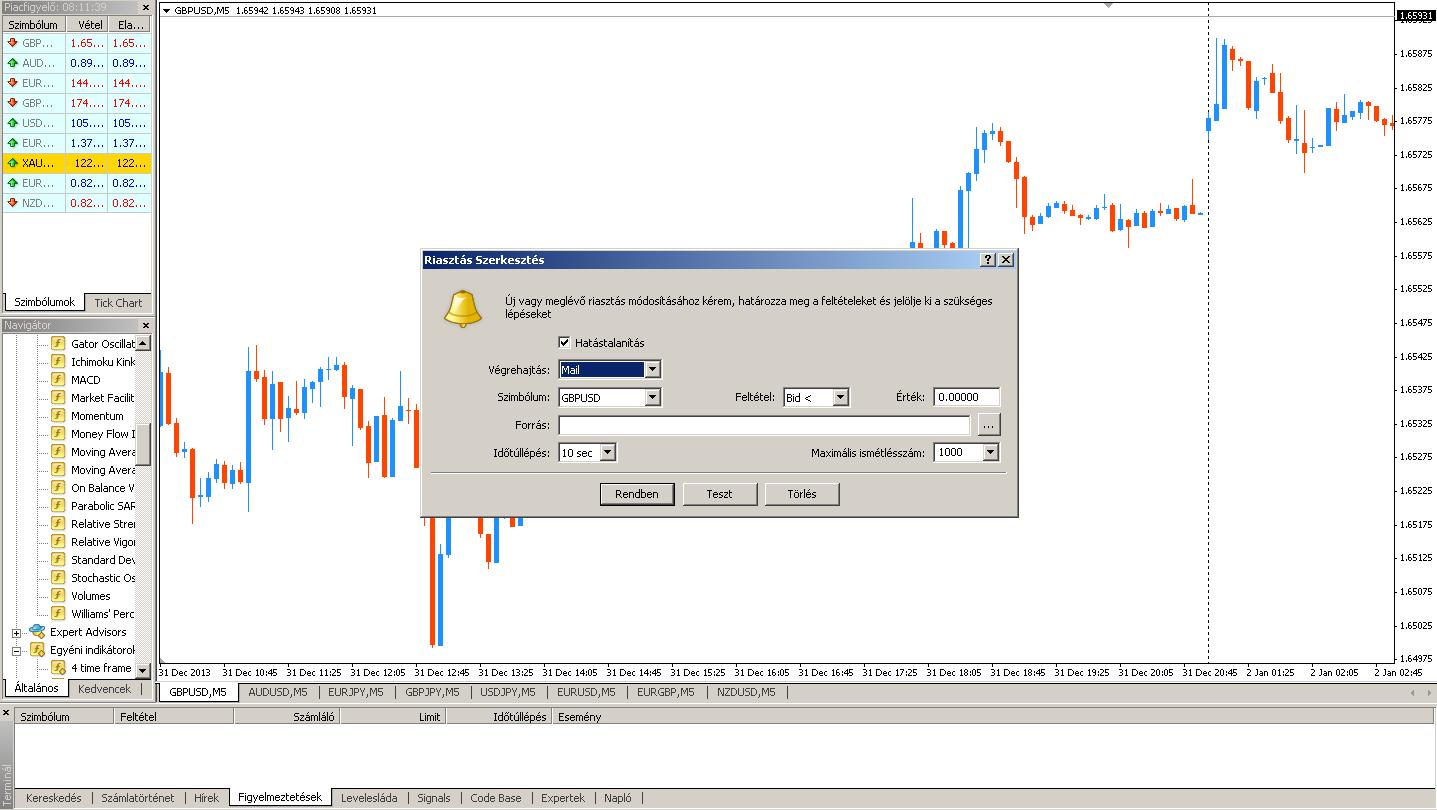
Task: Switch to the Szimbólumok tab
Action: tap(43, 302)
